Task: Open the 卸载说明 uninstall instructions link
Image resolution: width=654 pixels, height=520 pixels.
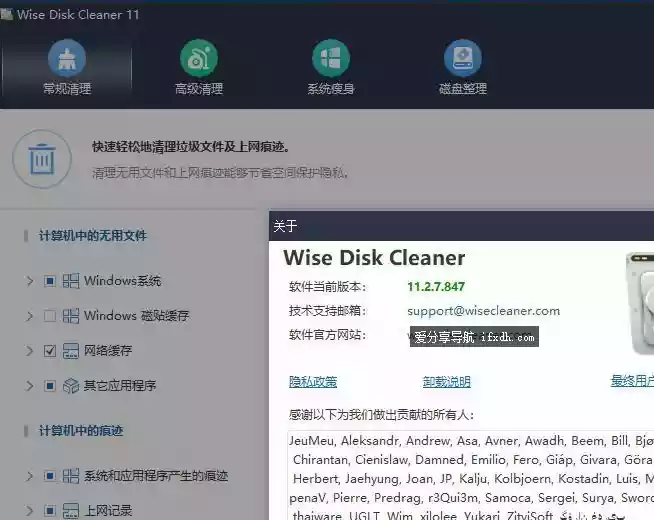Action: pos(446,382)
